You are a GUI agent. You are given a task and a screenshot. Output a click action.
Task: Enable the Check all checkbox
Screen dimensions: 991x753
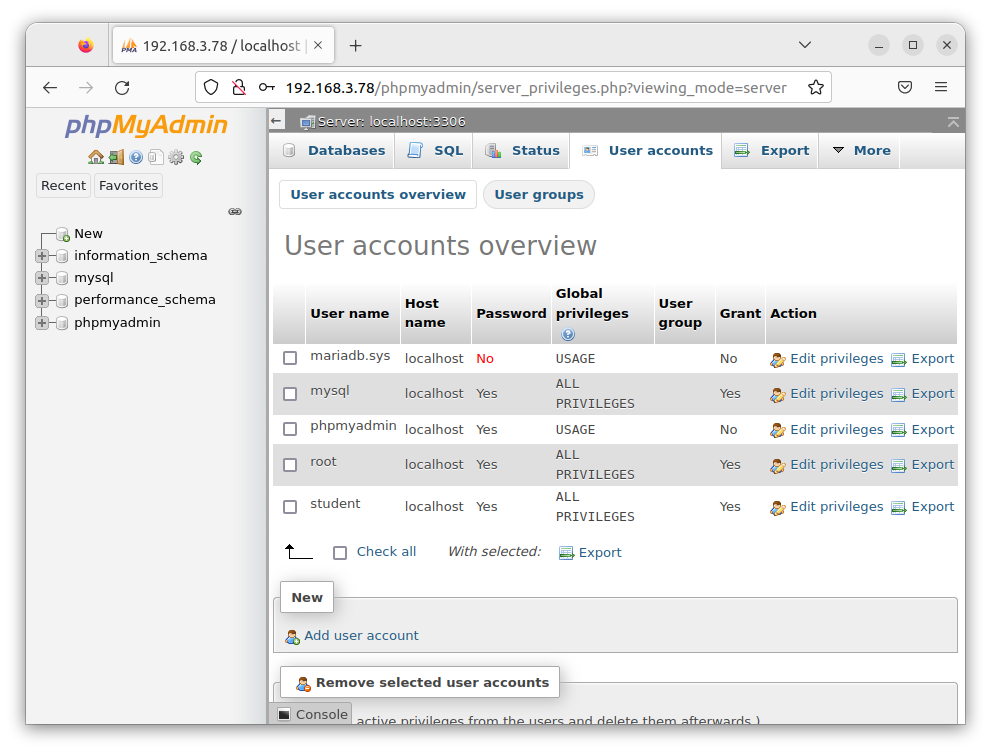(340, 552)
